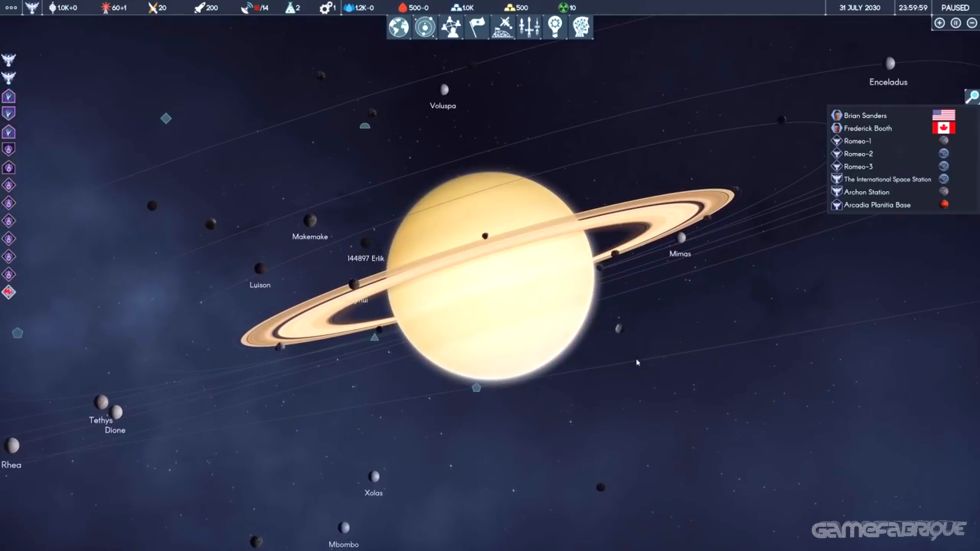
Task: Click the magnifying glass search icon
Action: (x=972, y=96)
